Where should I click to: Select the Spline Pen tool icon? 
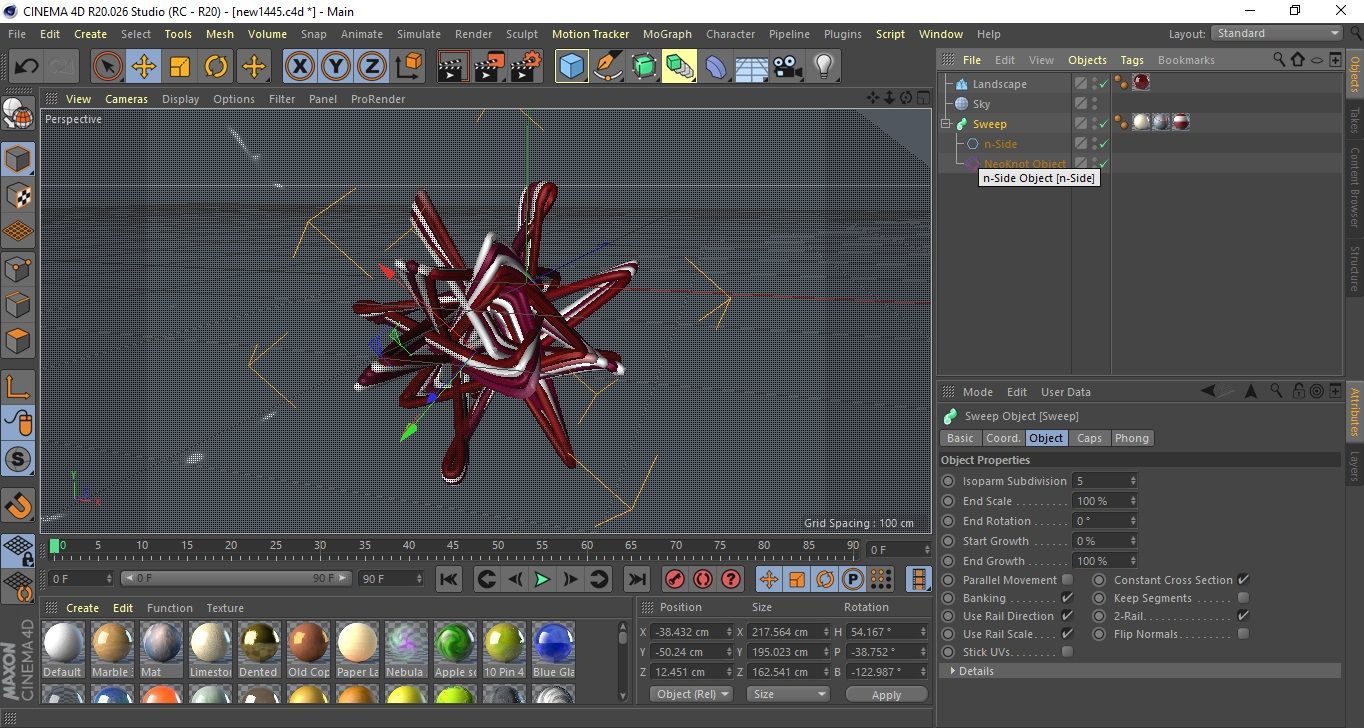pos(608,67)
